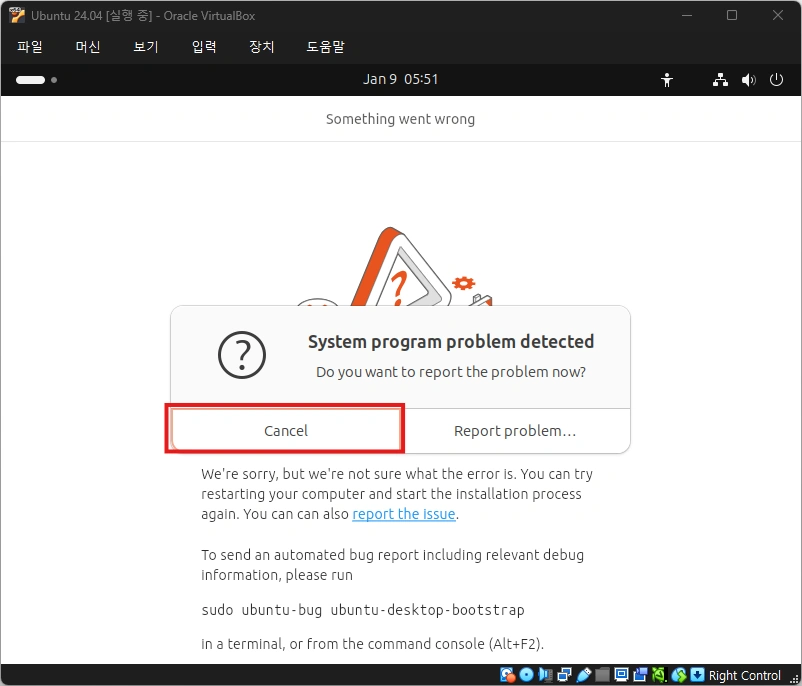Click the VirtualBox shared folders icon
The image size is (802, 686).
click(603, 675)
